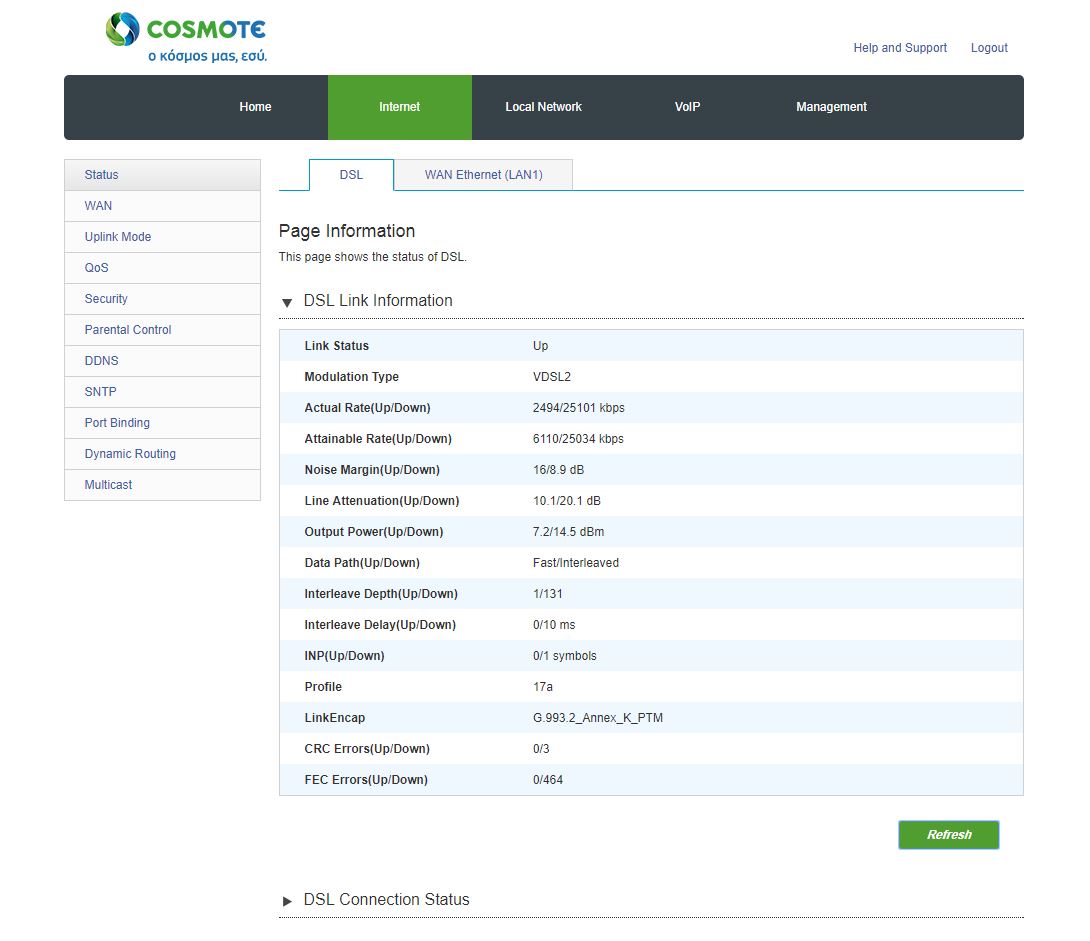Image resolution: width=1090 pixels, height=941 pixels.
Task: Select DDNS in the sidebar
Action: click(x=101, y=361)
